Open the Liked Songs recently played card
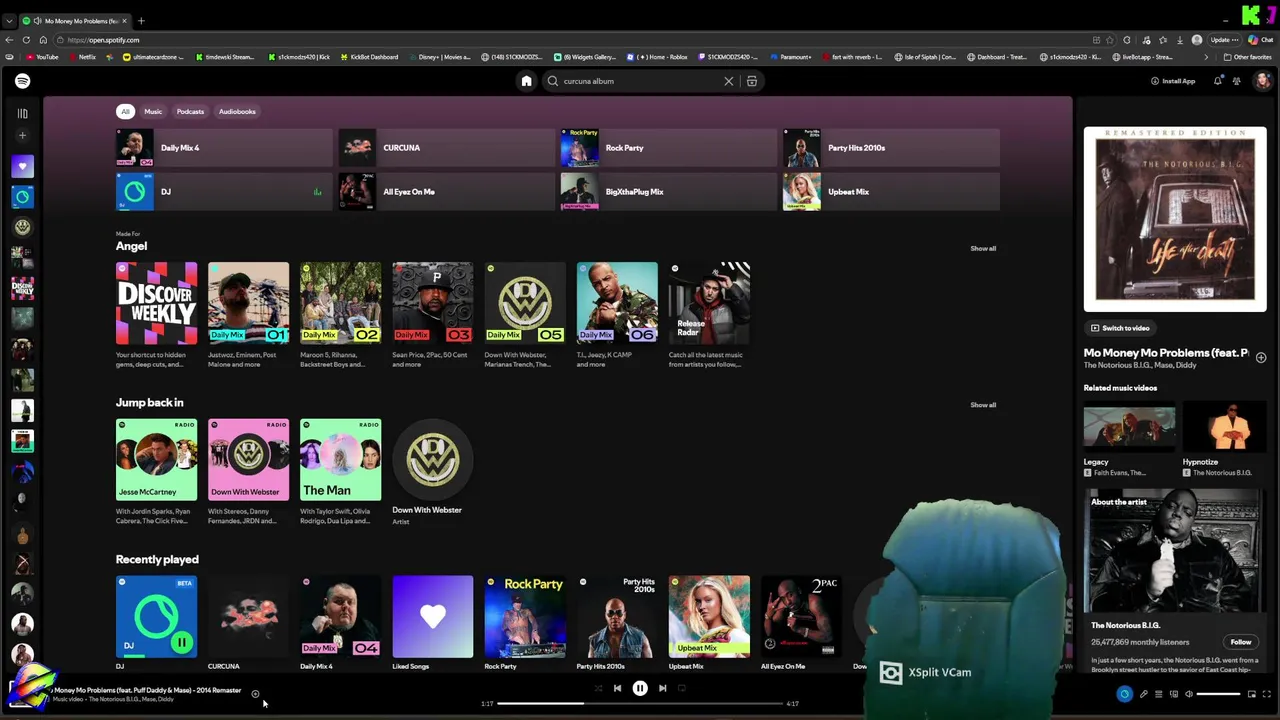The image size is (1280, 720). 432,616
